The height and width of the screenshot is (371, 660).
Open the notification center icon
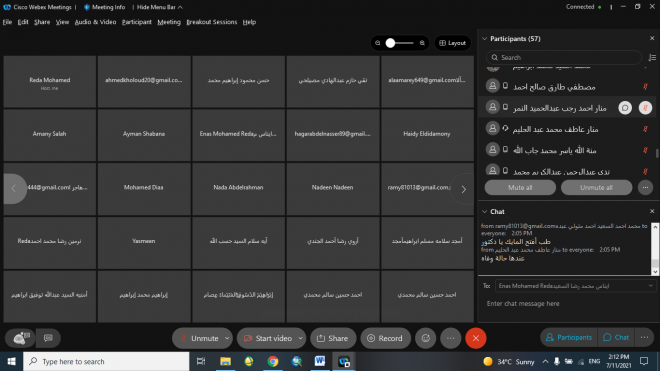point(644,361)
